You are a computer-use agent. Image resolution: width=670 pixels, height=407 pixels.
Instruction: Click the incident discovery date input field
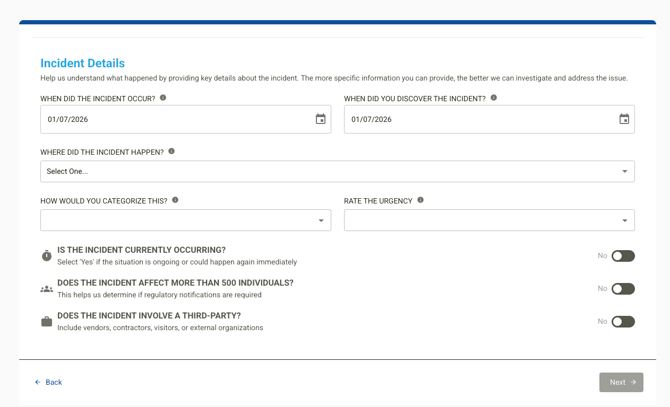(x=475, y=119)
